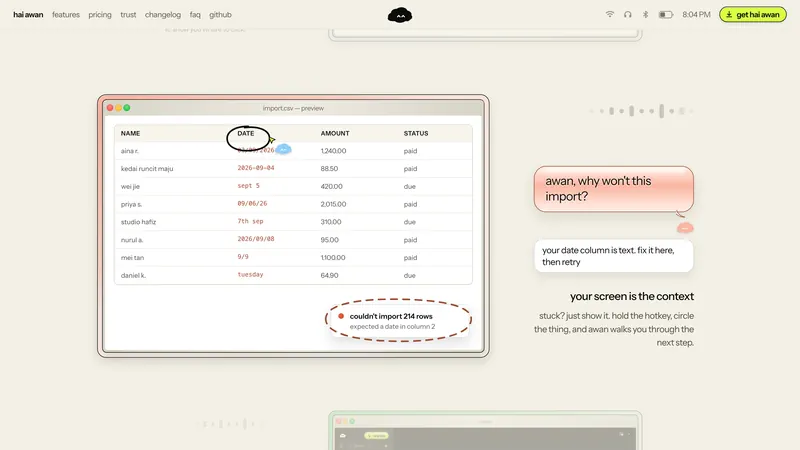Click the 'awan, why won't this import?' bubble

click(x=614, y=189)
